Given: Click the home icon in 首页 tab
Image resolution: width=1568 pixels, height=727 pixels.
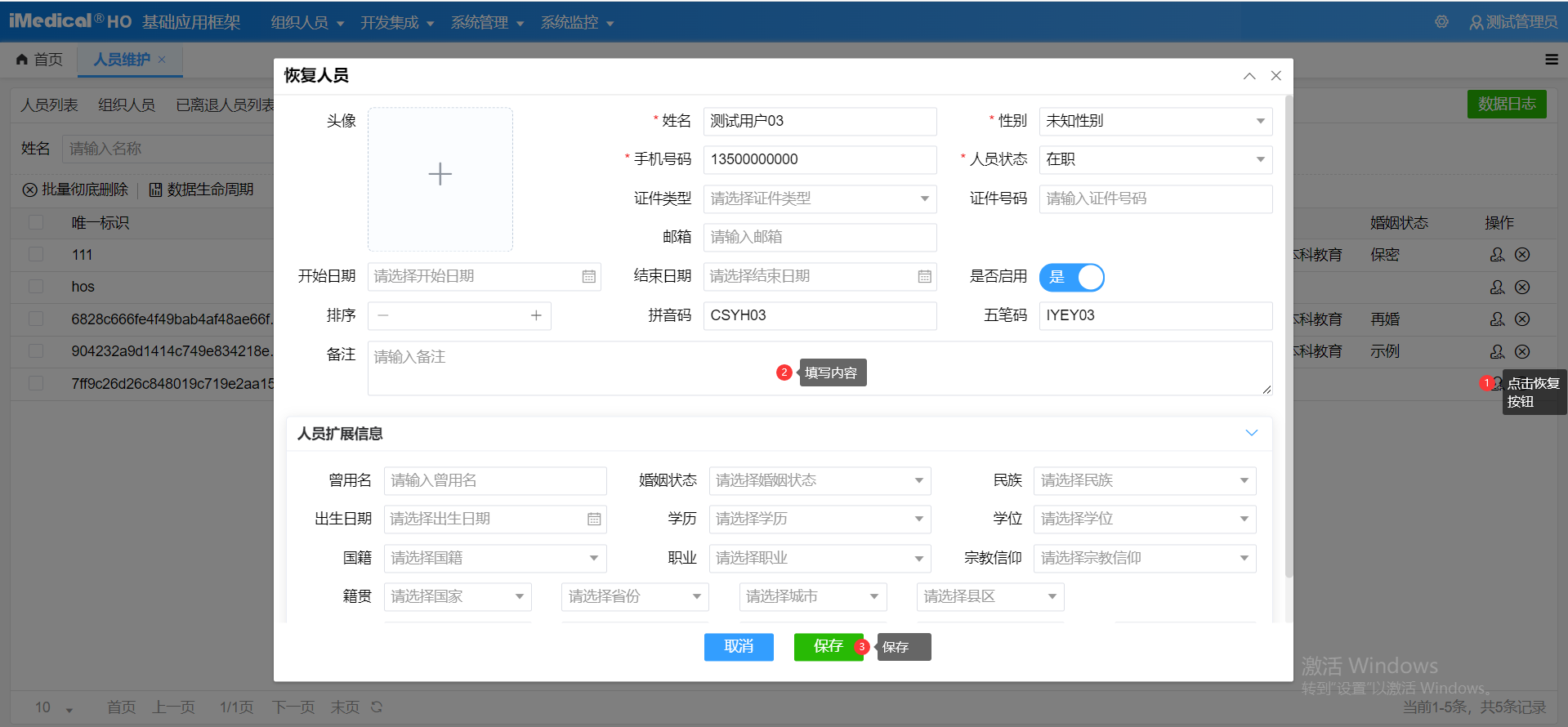Looking at the screenshot, I should (x=22, y=59).
